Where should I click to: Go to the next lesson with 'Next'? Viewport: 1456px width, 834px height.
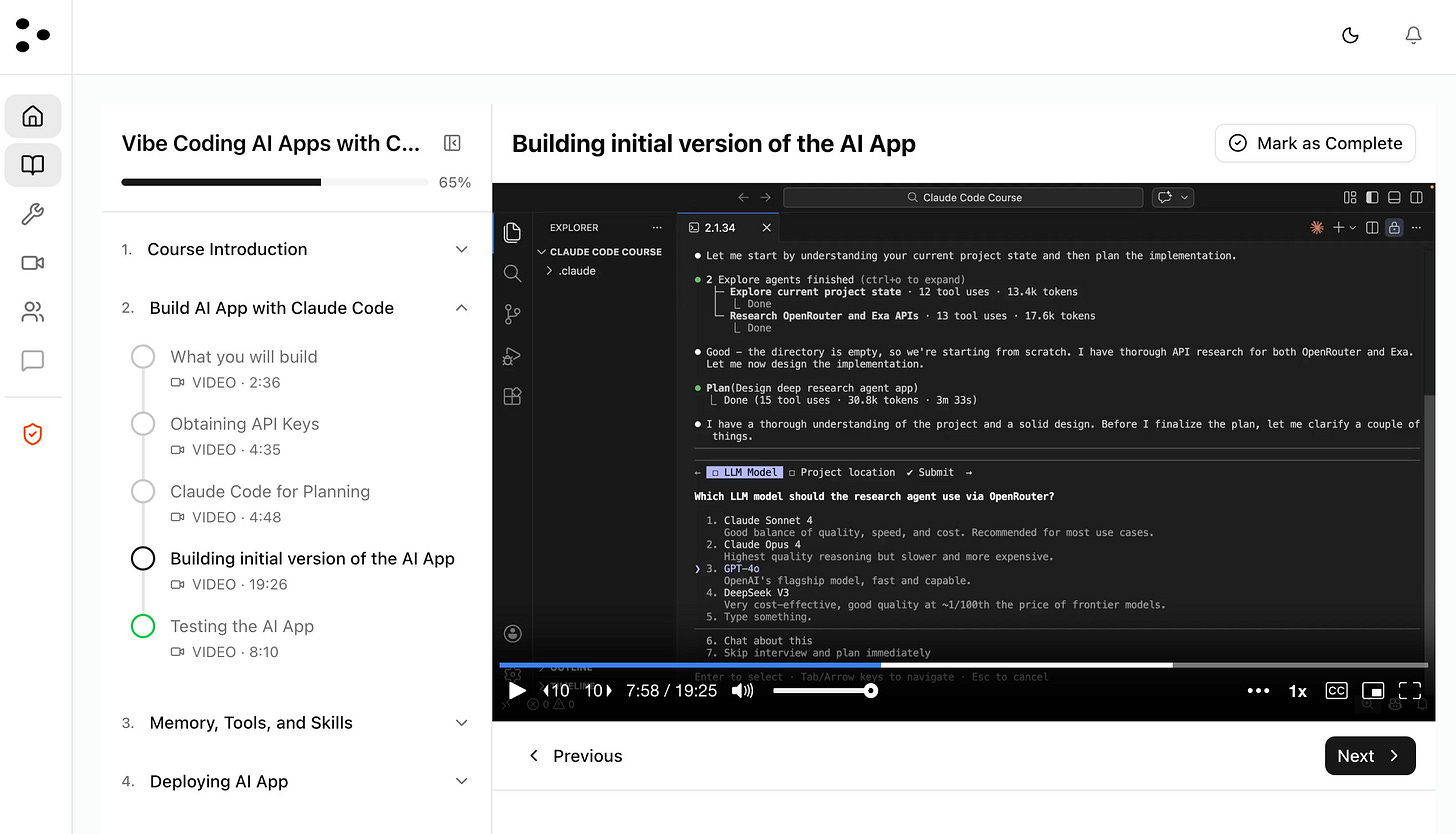coord(1370,756)
